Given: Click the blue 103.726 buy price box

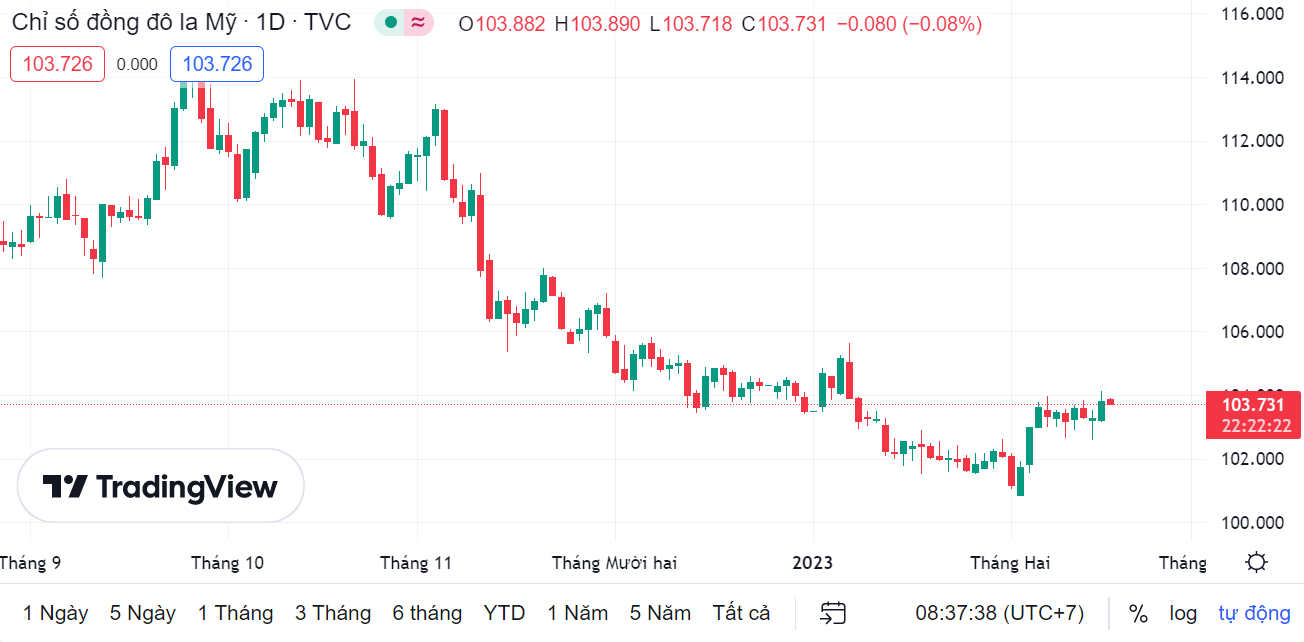Looking at the screenshot, I should coord(217,64).
